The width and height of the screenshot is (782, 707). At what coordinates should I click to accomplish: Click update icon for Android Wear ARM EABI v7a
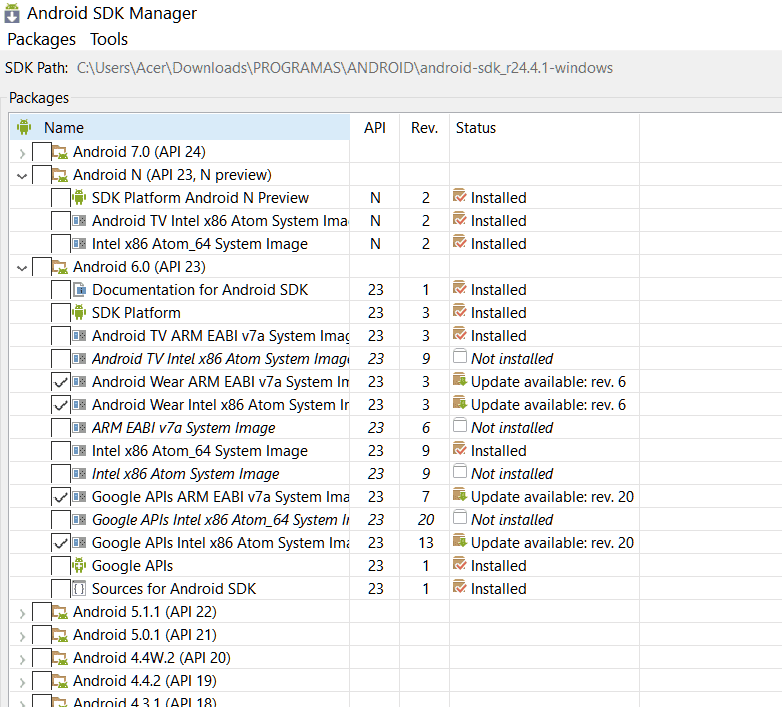coord(460,380)
